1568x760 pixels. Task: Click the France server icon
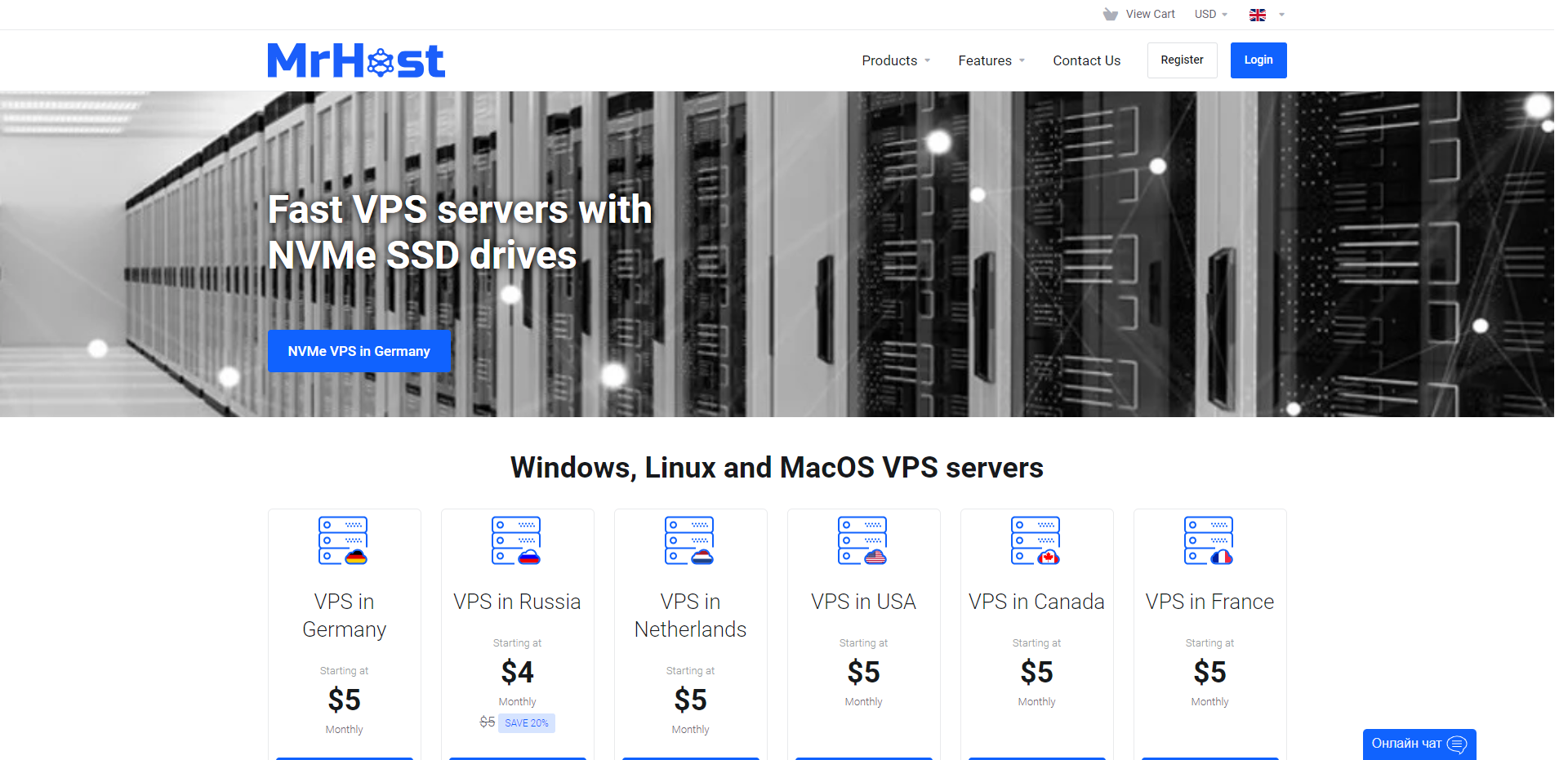(x=1209, y=540)
